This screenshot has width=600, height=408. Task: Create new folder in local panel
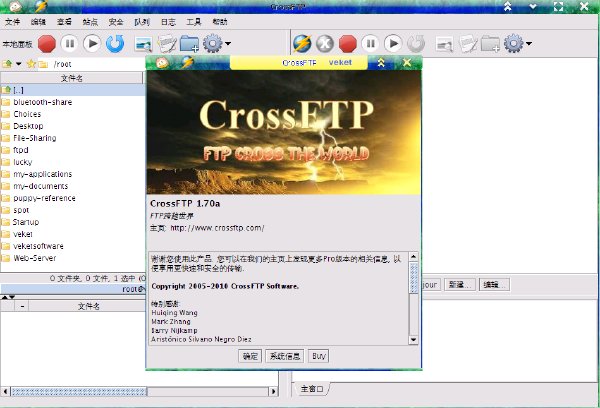pyautogui.click(x=189, y=44)
